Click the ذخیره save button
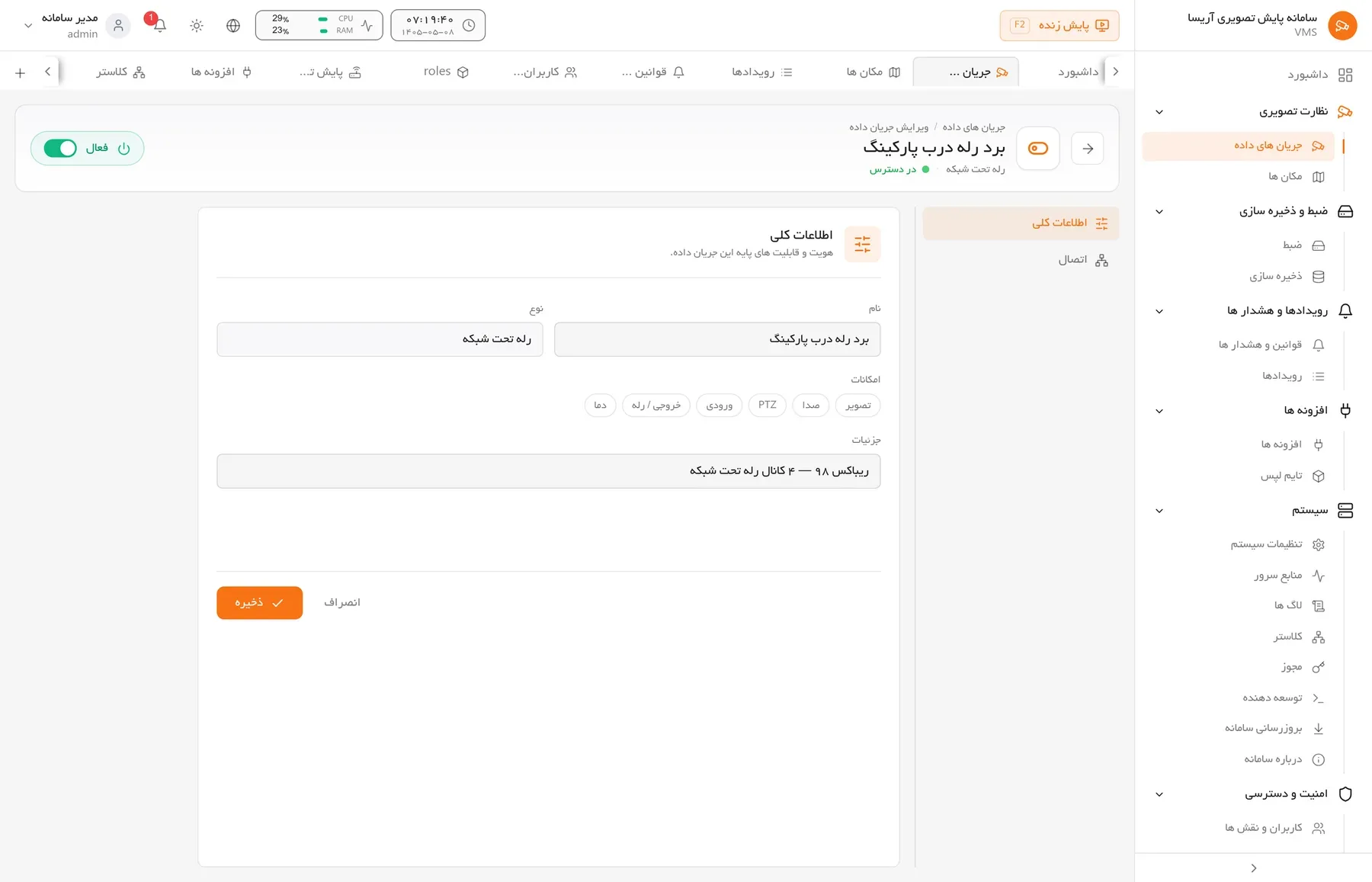The width and height of the screenshot is (1372, 882). [260, 603]
